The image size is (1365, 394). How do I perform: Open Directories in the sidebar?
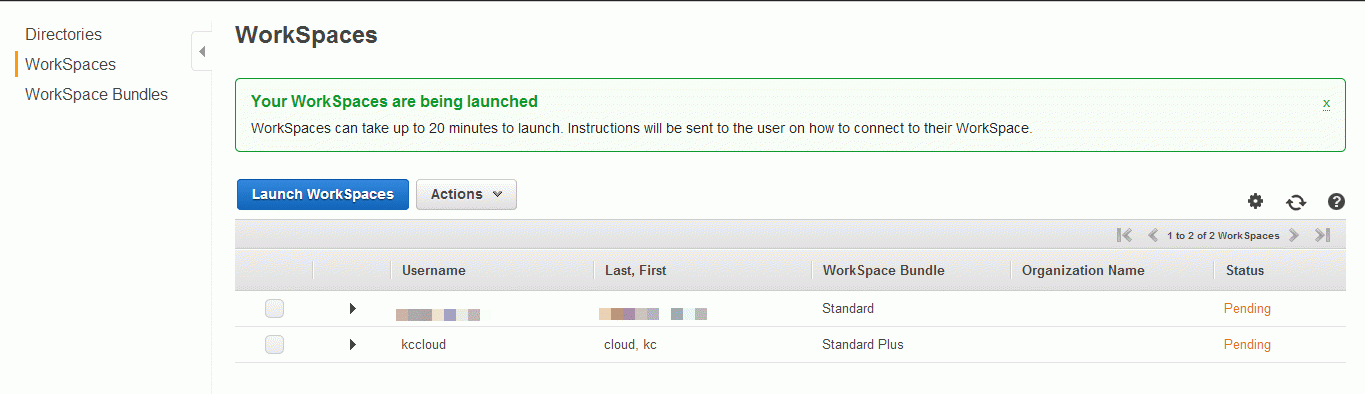tap(64, 34)
